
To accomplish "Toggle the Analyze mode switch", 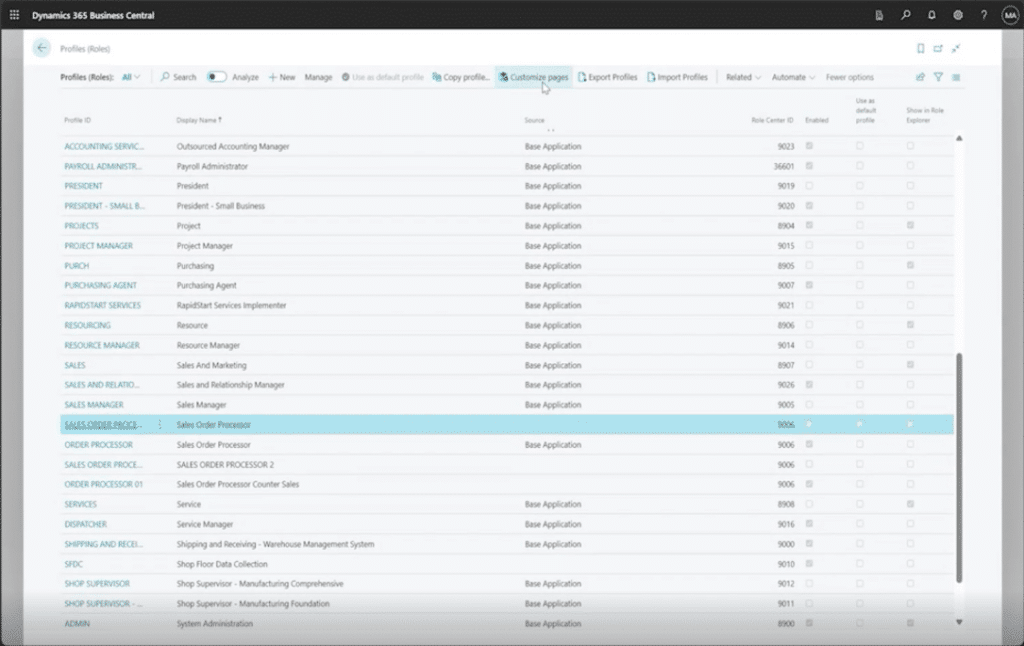I will 216,77.
